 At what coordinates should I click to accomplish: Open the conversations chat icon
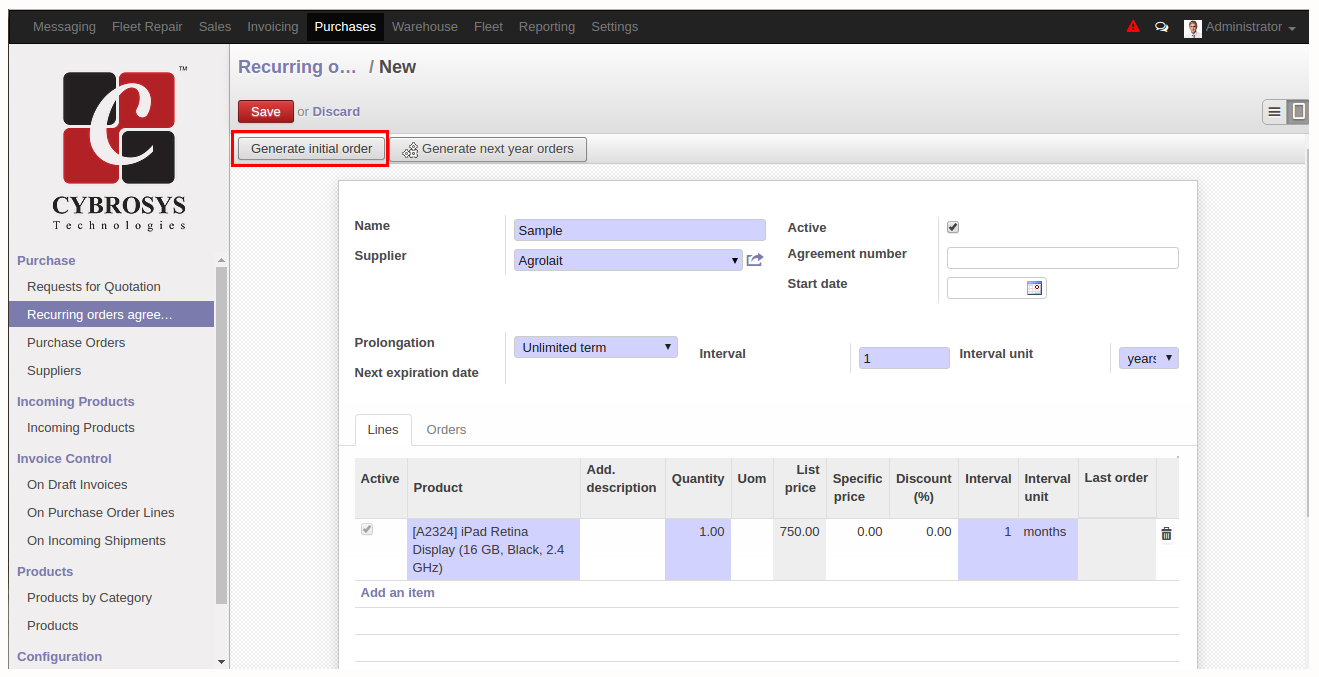[x=1161, y=27]
